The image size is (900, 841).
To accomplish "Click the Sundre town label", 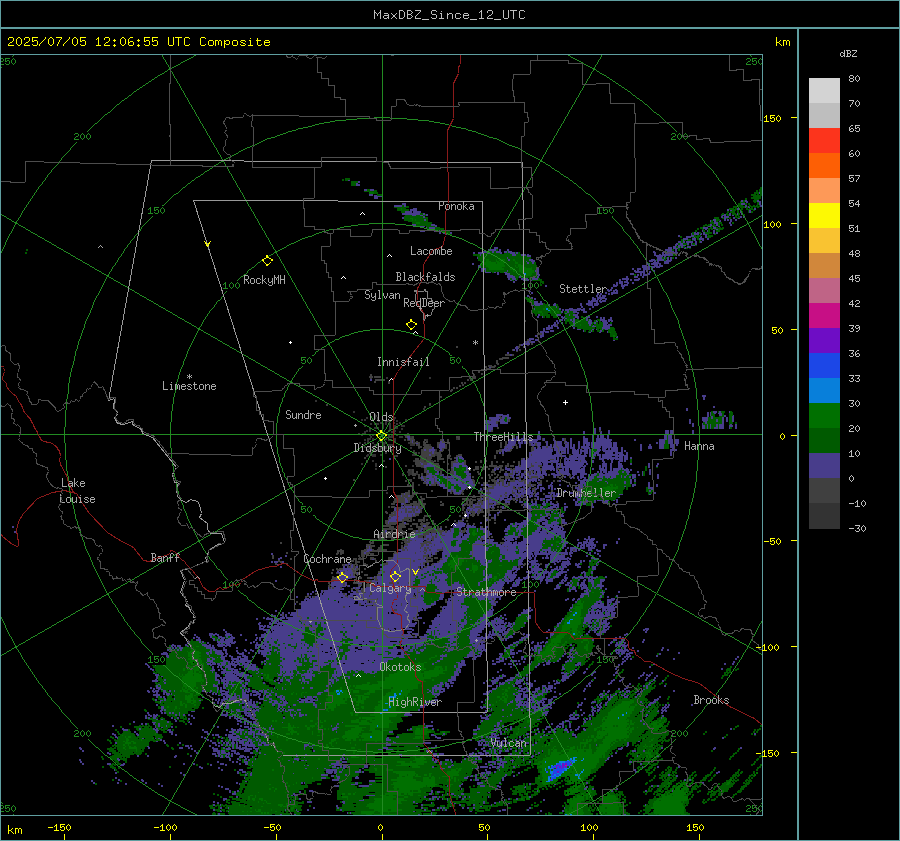I will (x=303, y=414).
